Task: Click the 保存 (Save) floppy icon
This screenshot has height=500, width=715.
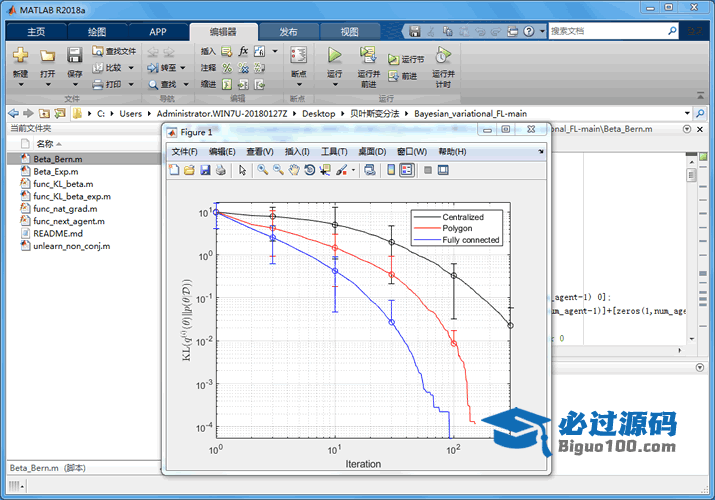Action: (x=74, y=55)
